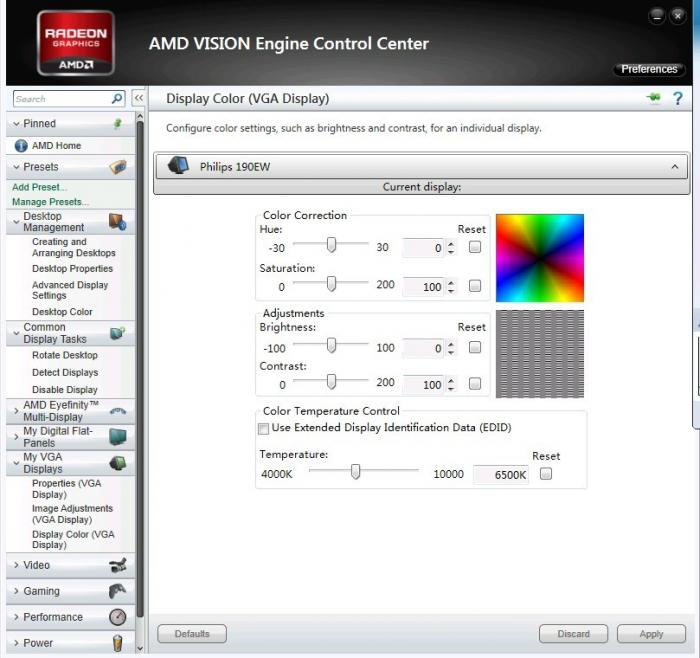The width and height of the screenshot is (700, 658).
Task: Click the Video camera icon
Action: pos(118,565)
